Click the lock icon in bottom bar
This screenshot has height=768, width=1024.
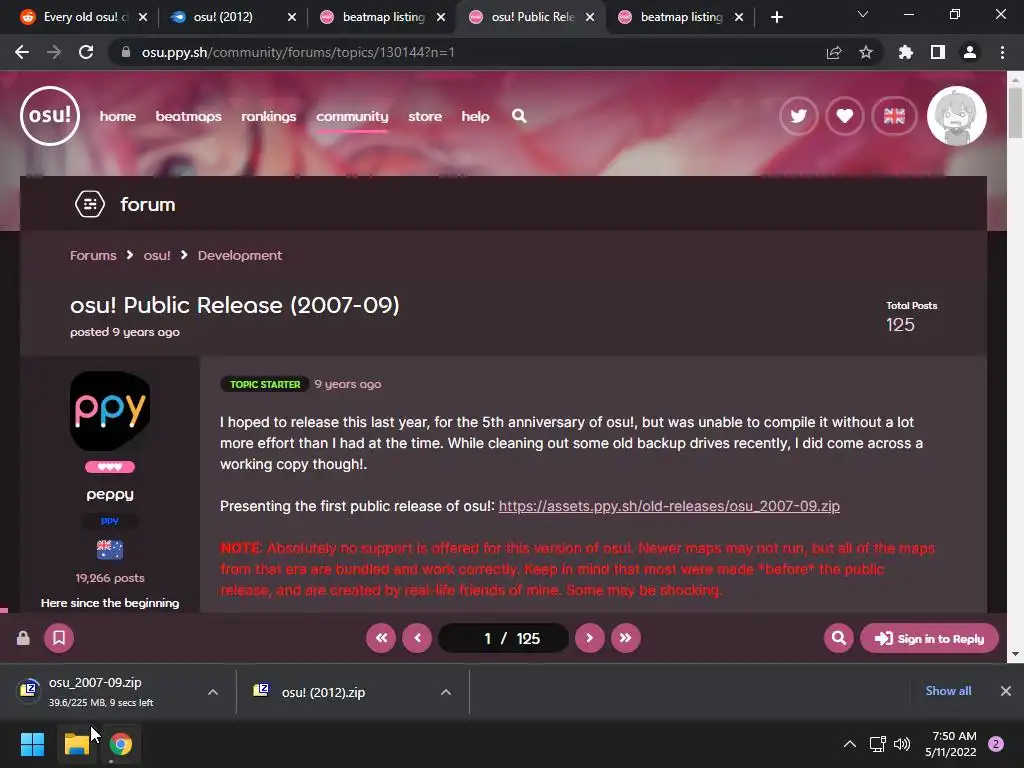click(x=23, y=637)
